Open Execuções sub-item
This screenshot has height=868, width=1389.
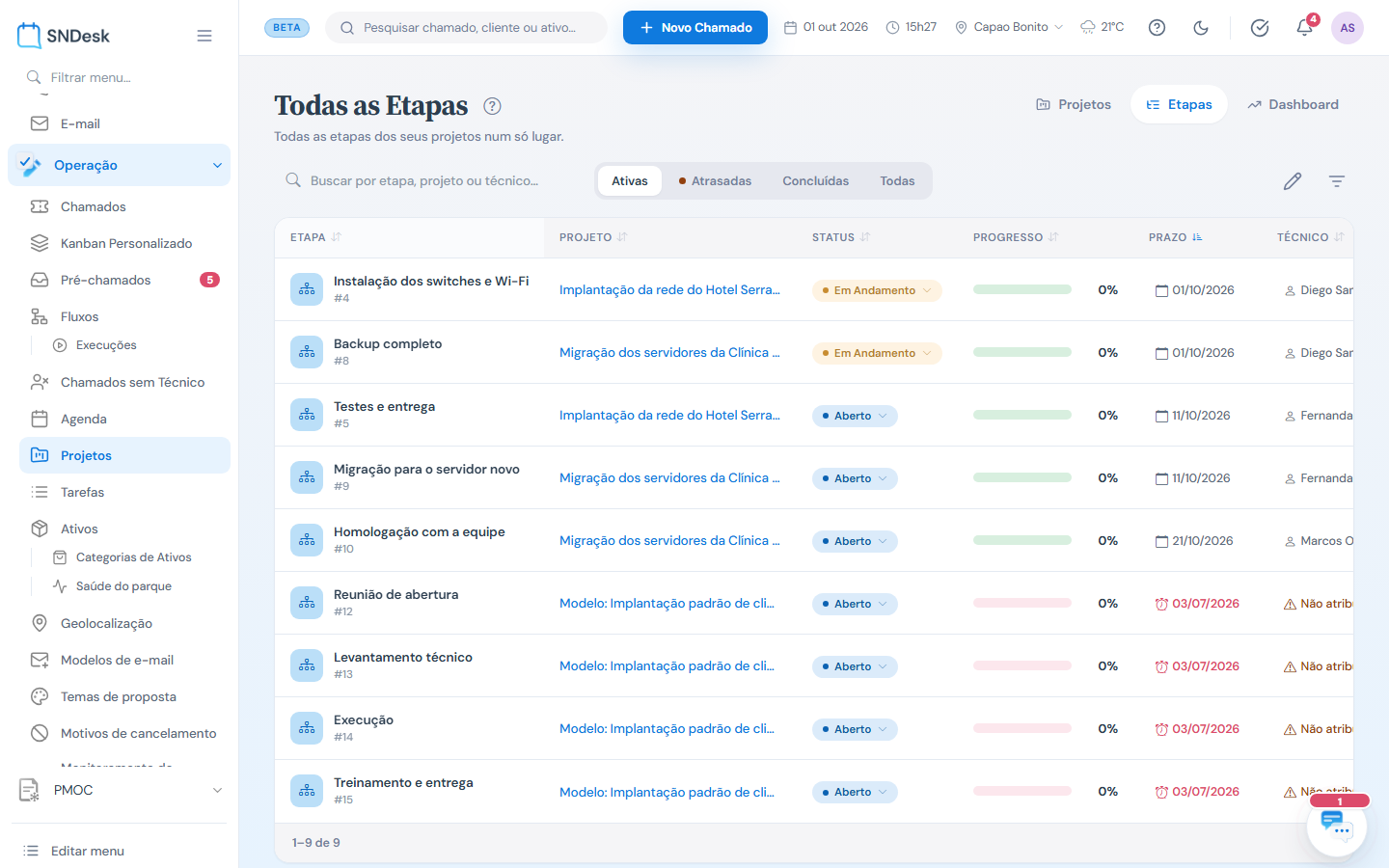[x=137, y=345]
